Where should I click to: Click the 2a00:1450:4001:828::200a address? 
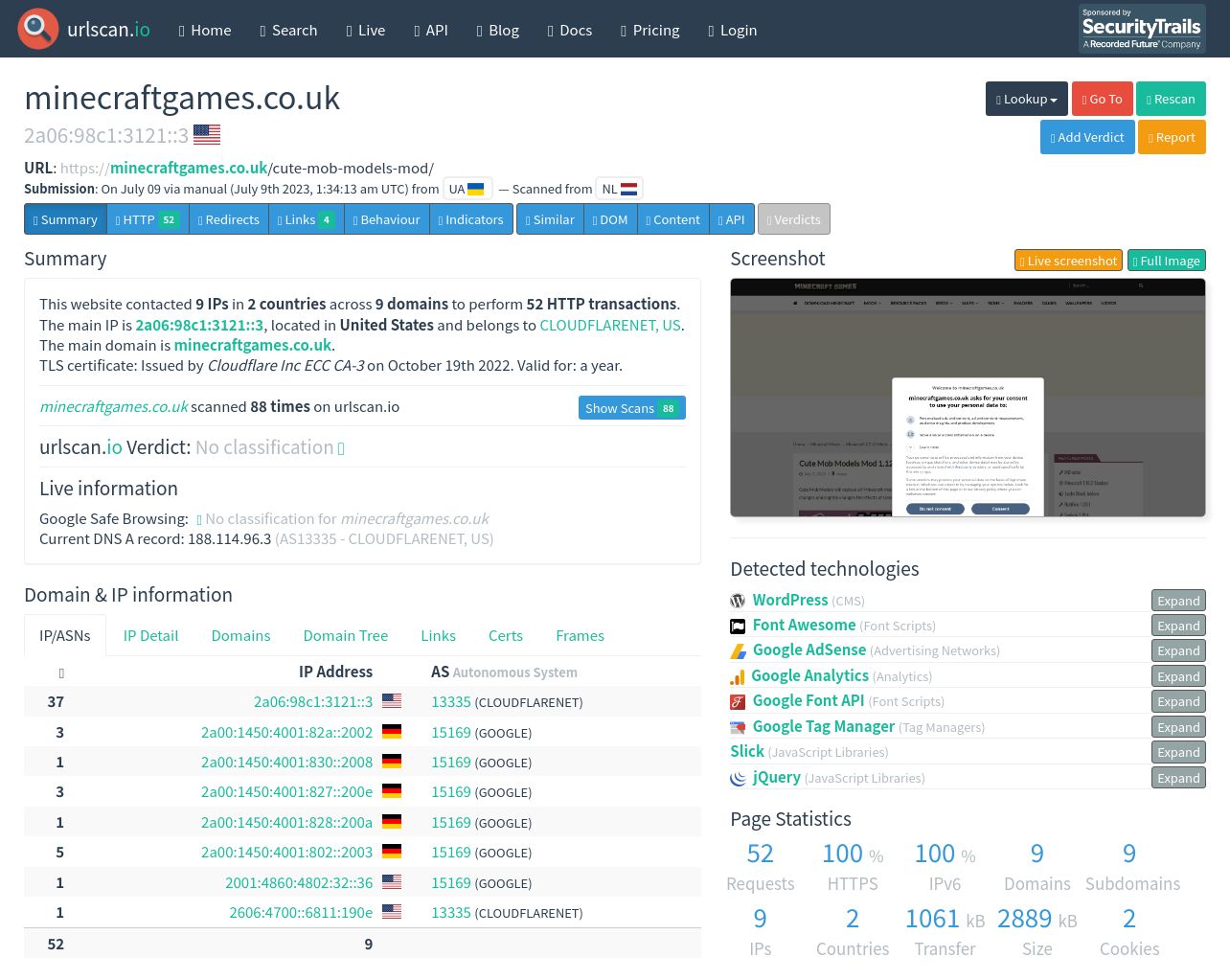click(x=286, y=822)
